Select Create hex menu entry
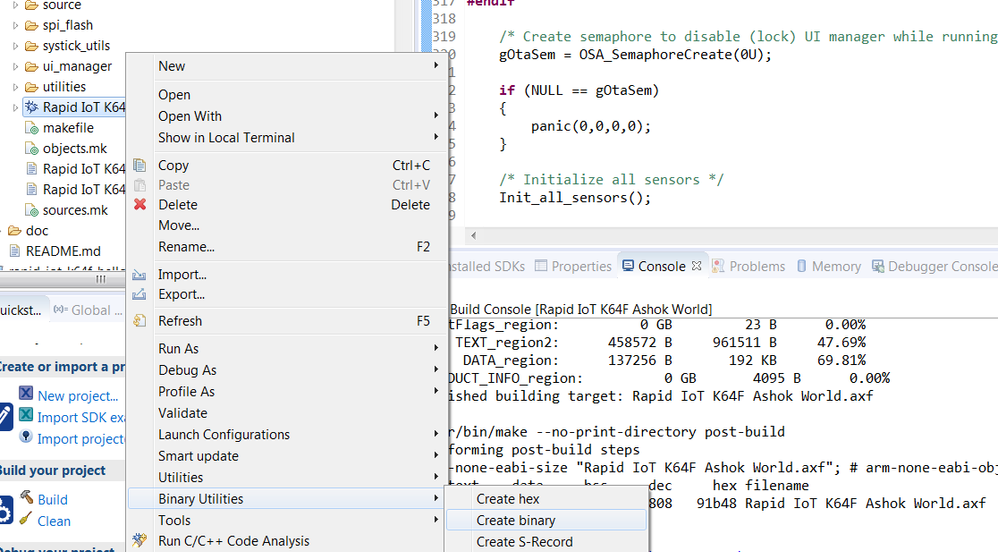The width and height of the screenshot is (998, 552). [x=508, y=498]
